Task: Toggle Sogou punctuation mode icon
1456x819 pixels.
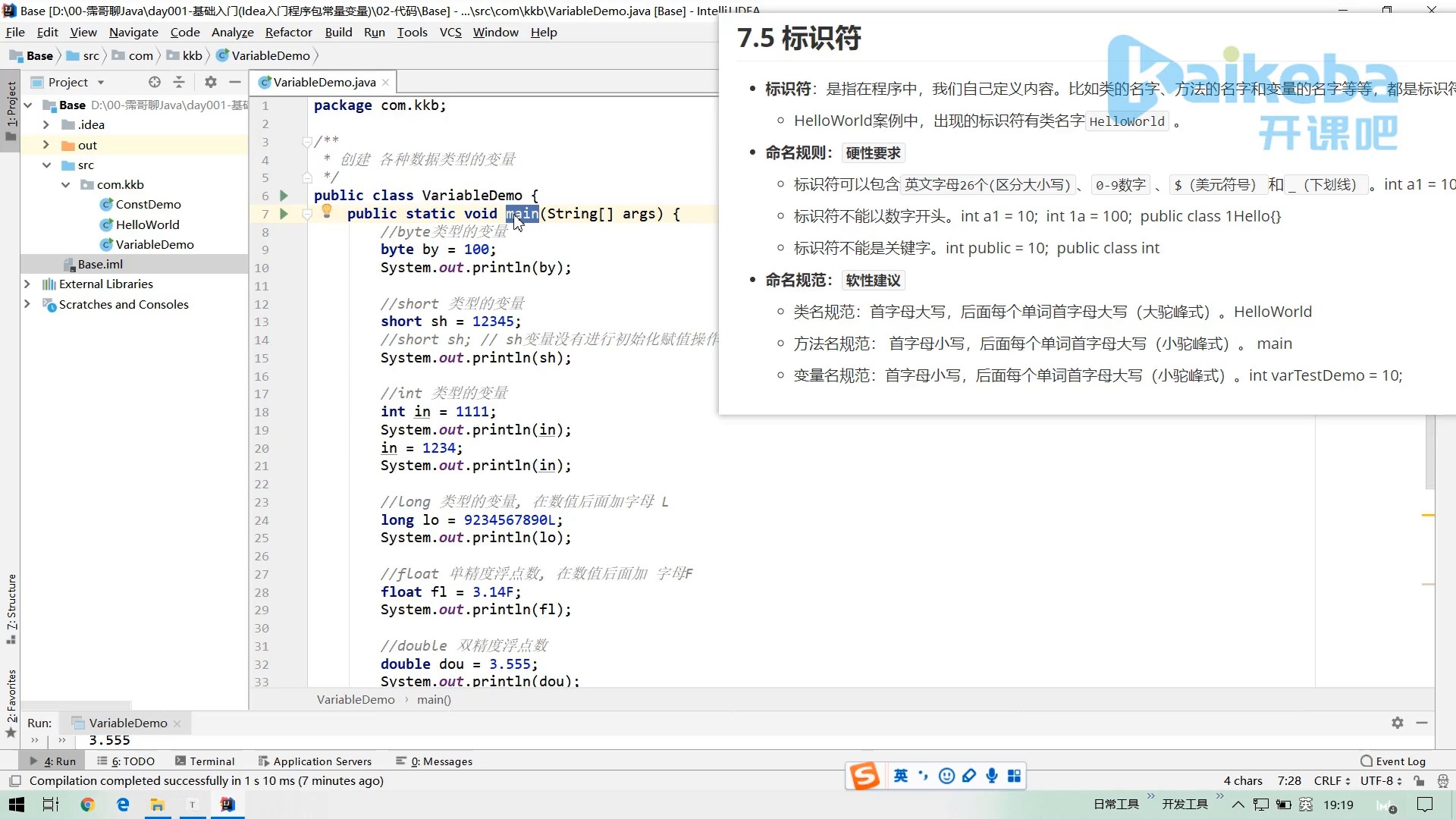Action: (x=923, y=775)
